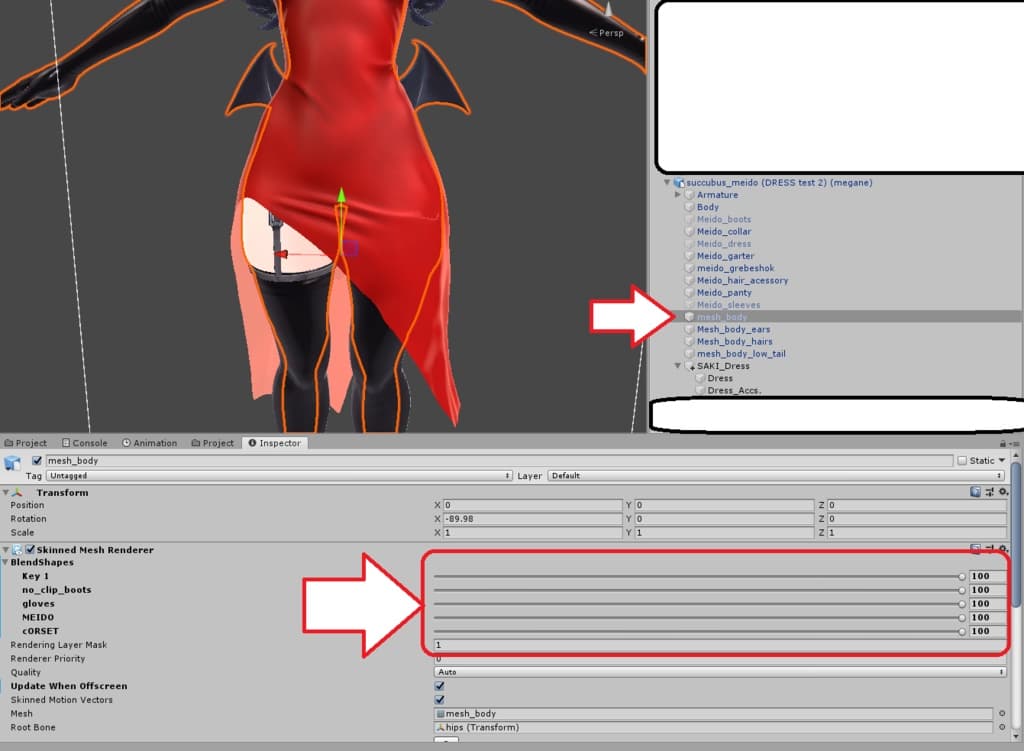1024x751 pixels.
Task: Click the Rotation X input field
Action: pyautogui.click(x=531, y=519)
